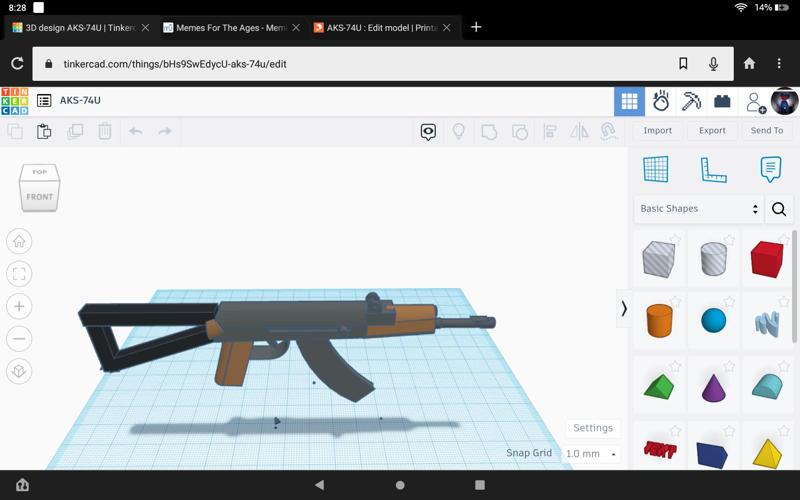Viewport: 800px width, 500px height.
Task: Collapse the shapes panel with chevron
Action: point(624,308)
